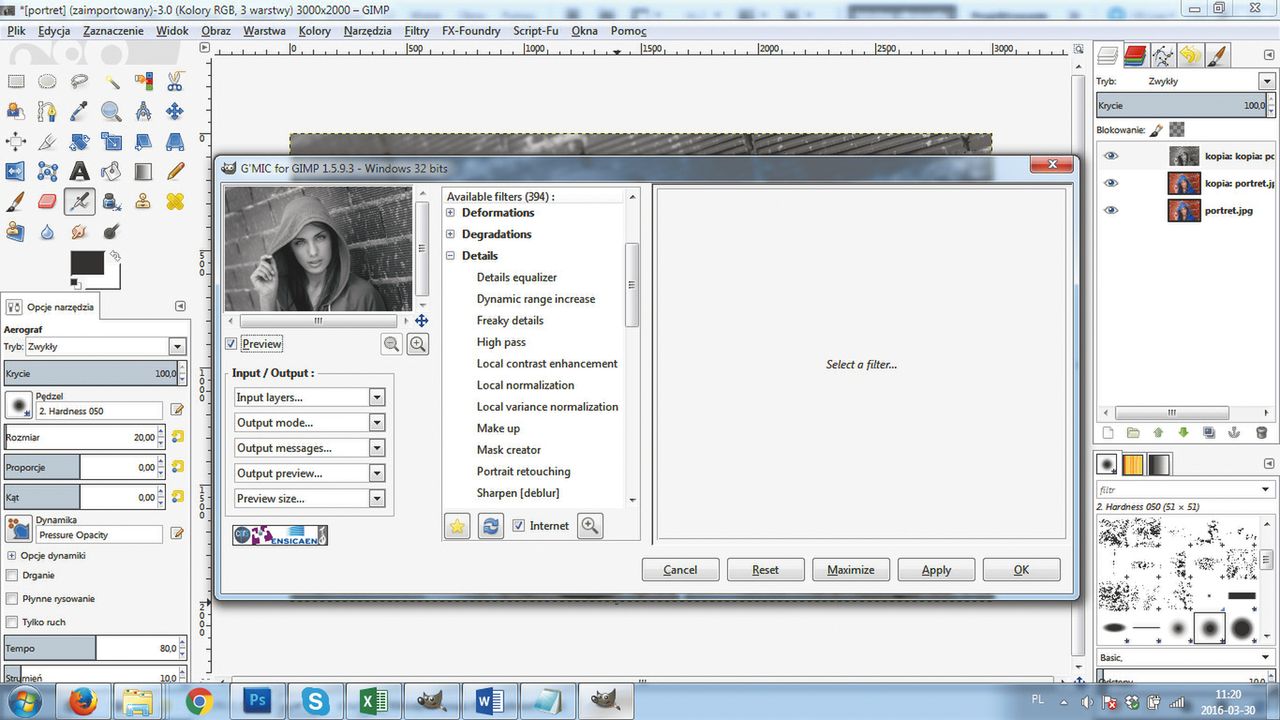Screen dimensions: 1280x720
Task: Open the FX-Foundry menu
Action: click(x=471, y=31)
